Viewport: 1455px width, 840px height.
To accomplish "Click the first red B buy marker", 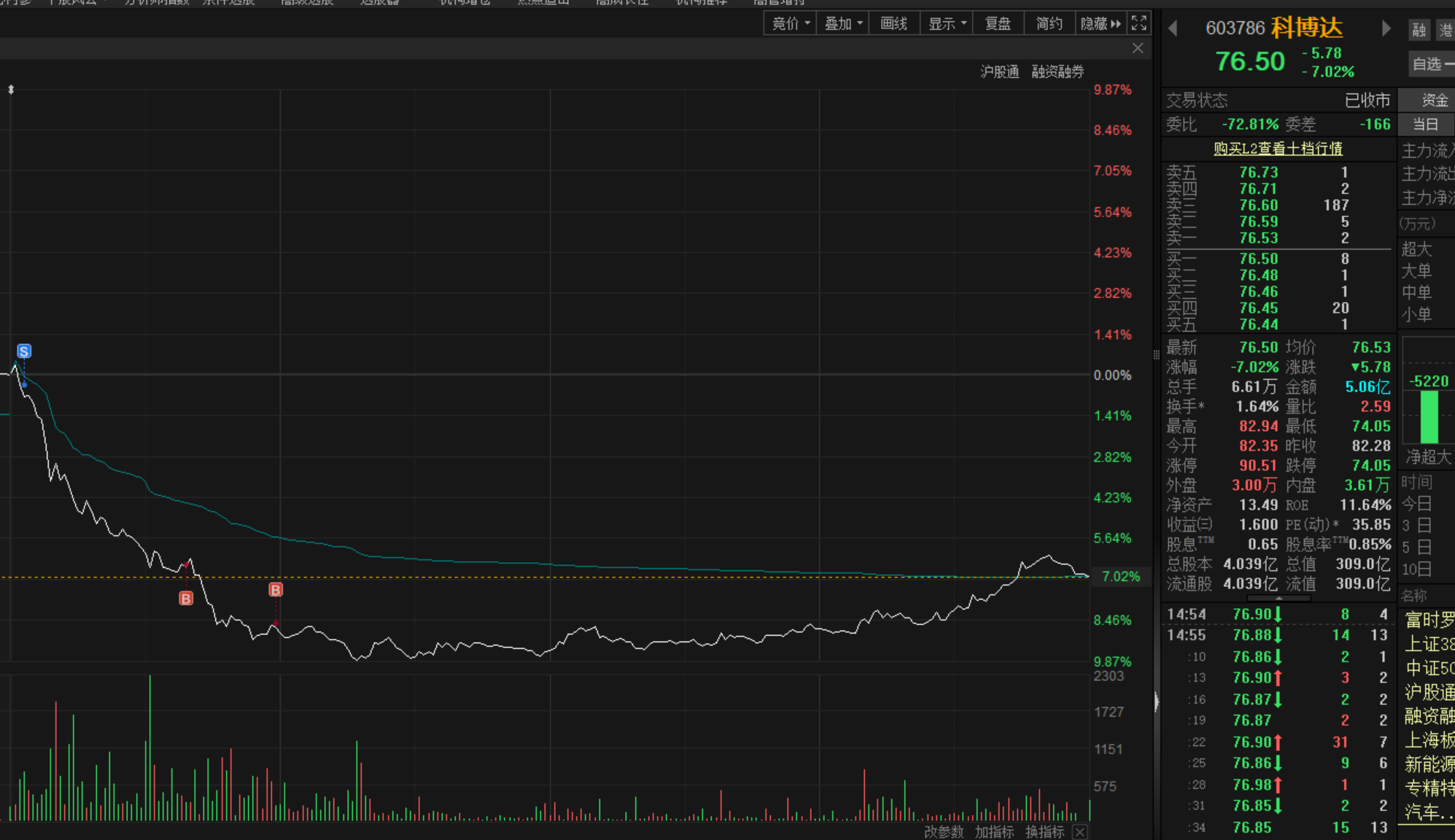I will [186, 599].
